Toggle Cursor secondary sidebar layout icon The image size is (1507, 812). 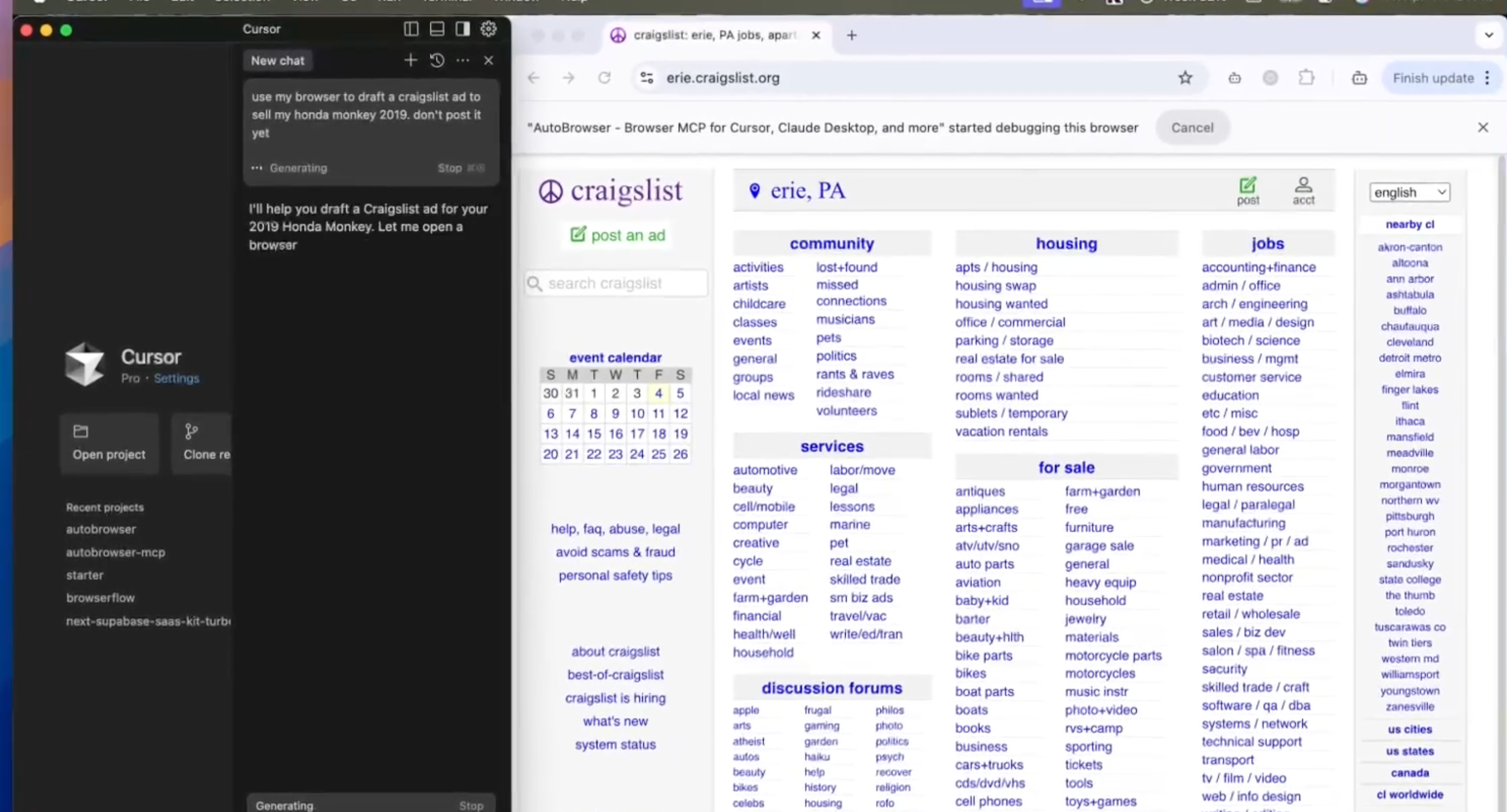[x=462, y=29]
